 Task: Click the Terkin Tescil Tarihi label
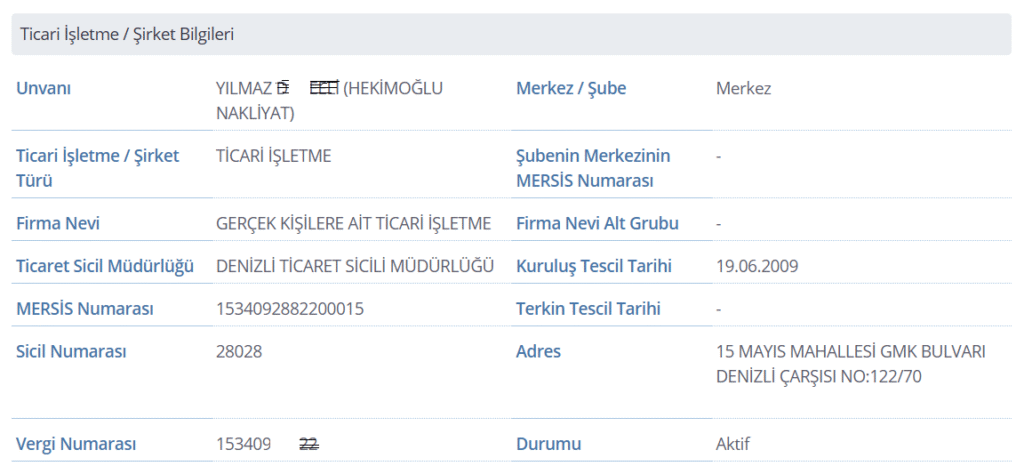pos(588,309)
